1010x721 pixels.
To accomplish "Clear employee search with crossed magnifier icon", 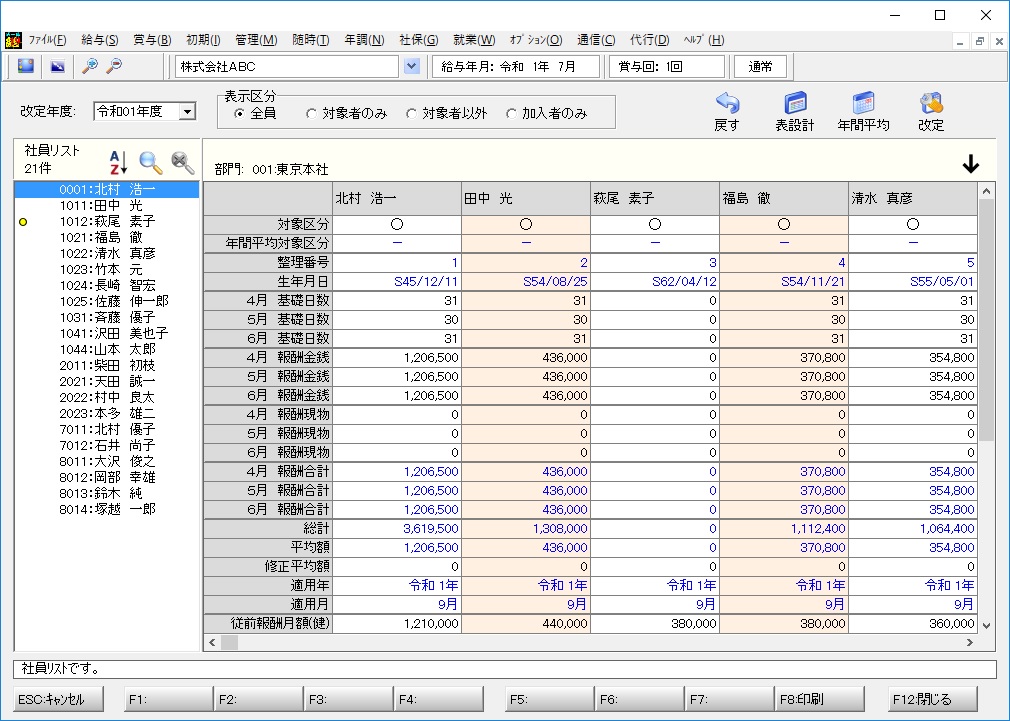I will (x=183, y=162).
